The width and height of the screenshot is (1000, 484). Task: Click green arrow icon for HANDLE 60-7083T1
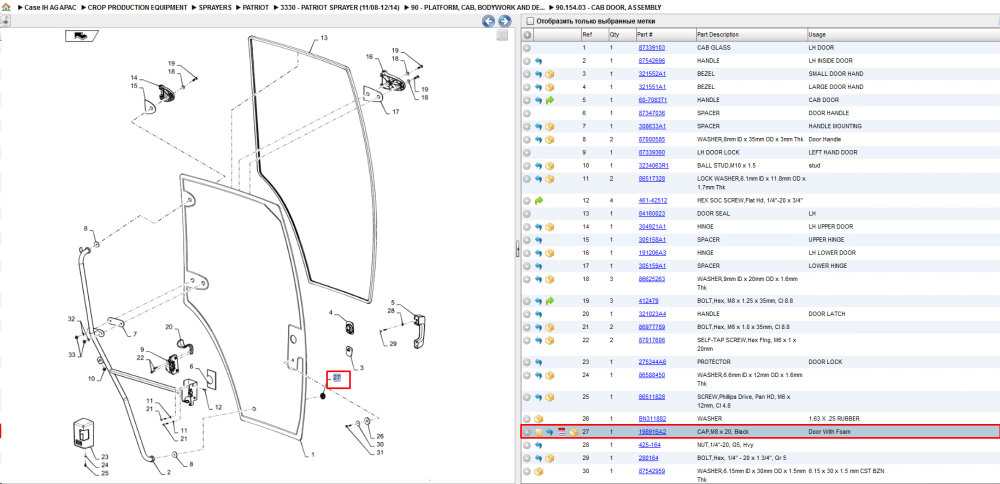pyautogui.click(x=550, y=101)
